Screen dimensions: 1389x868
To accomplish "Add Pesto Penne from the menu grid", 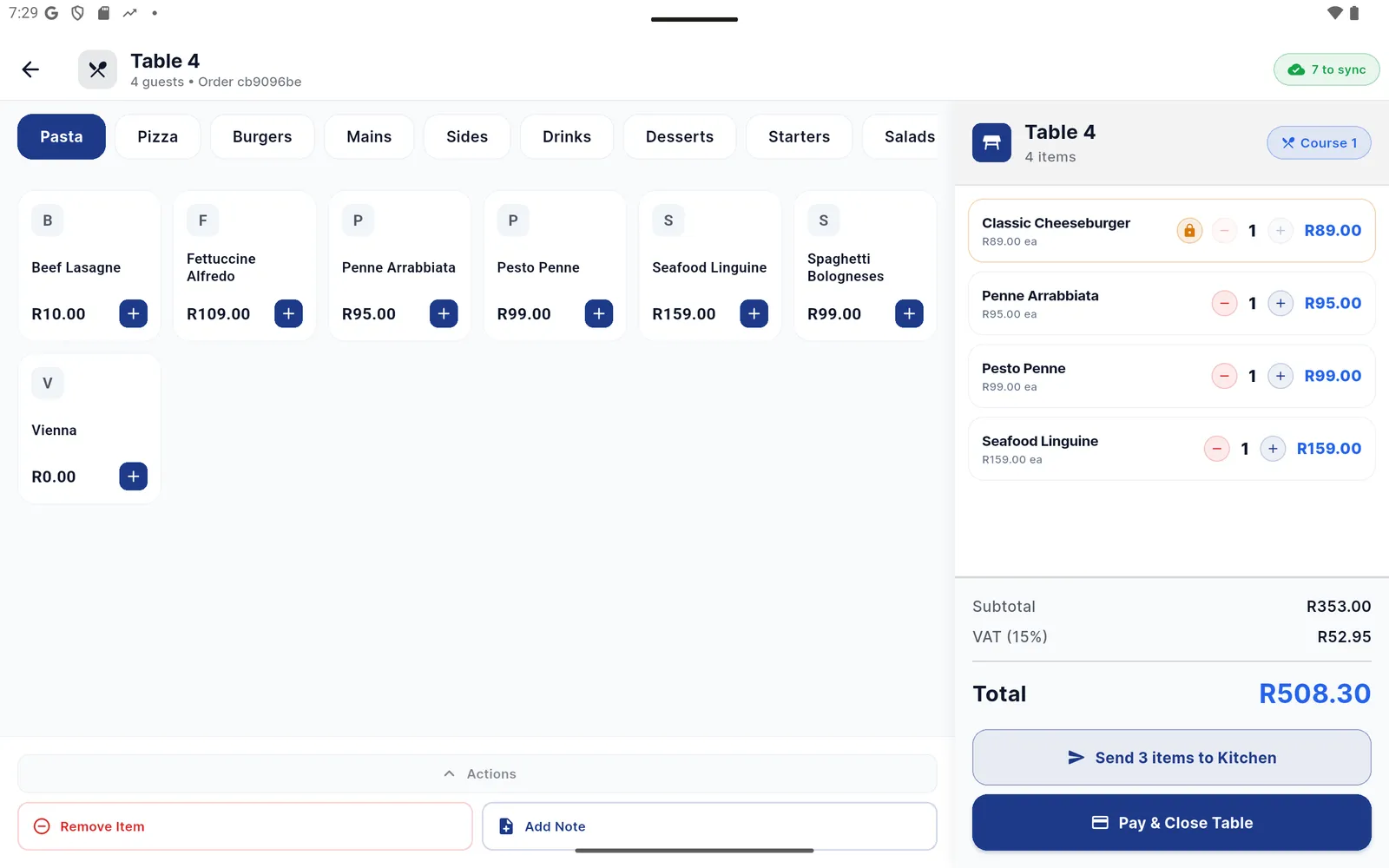I will (x=599, y=313).
